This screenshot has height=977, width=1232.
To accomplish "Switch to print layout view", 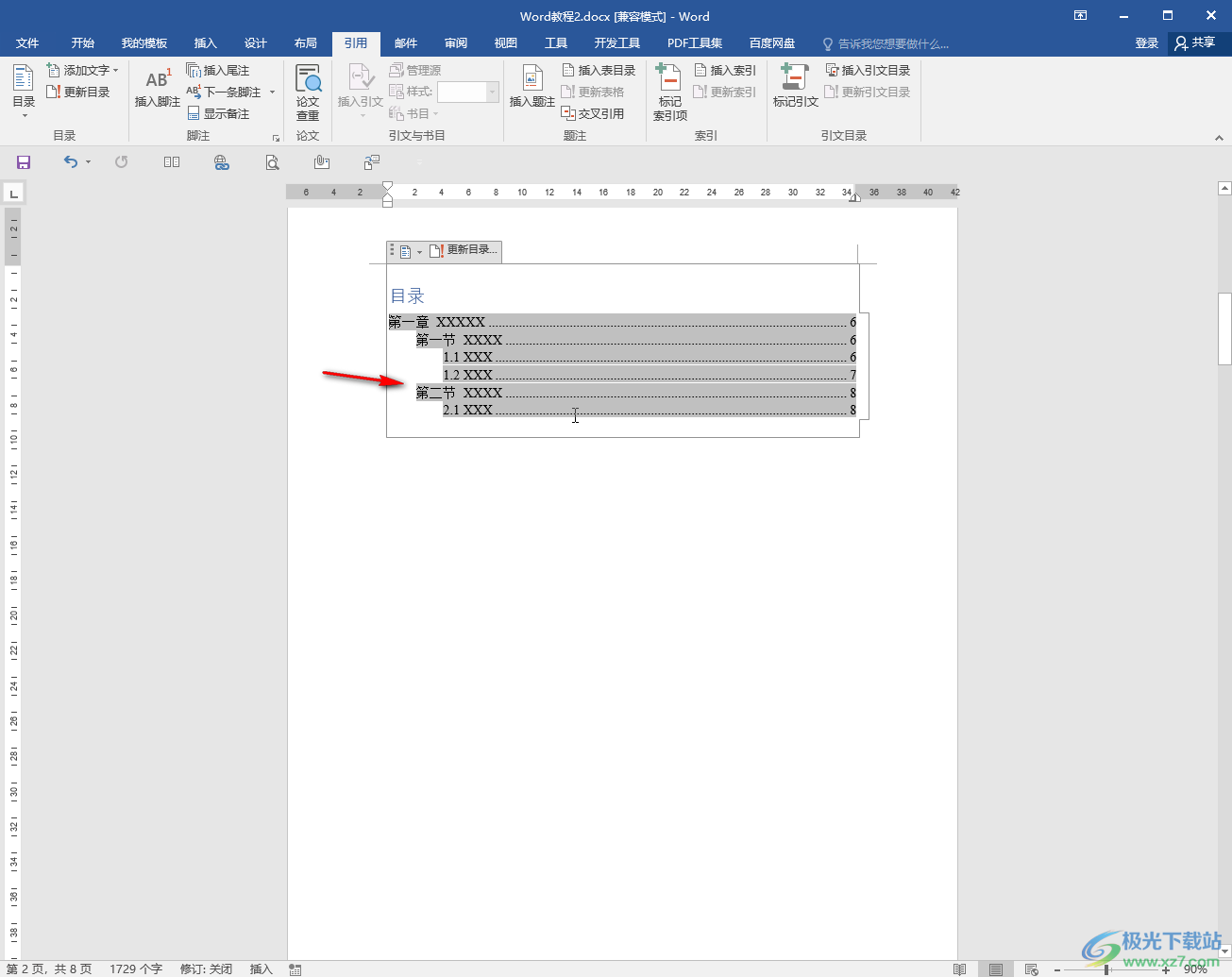I will 996,969.
